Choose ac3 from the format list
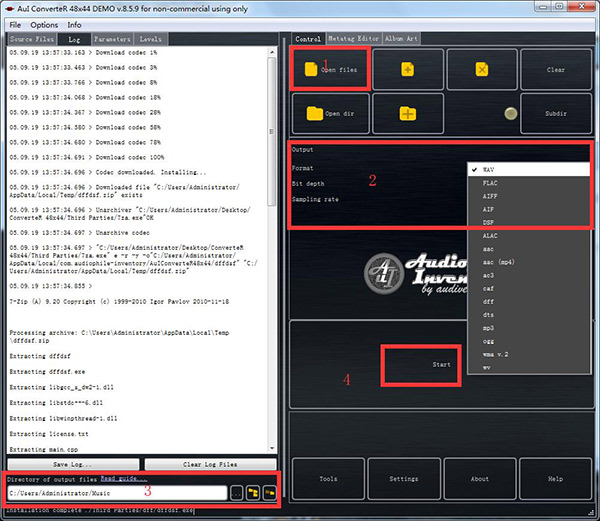This screenshot has height=521, width=600. pyautogui.click(x=528, y=275)
